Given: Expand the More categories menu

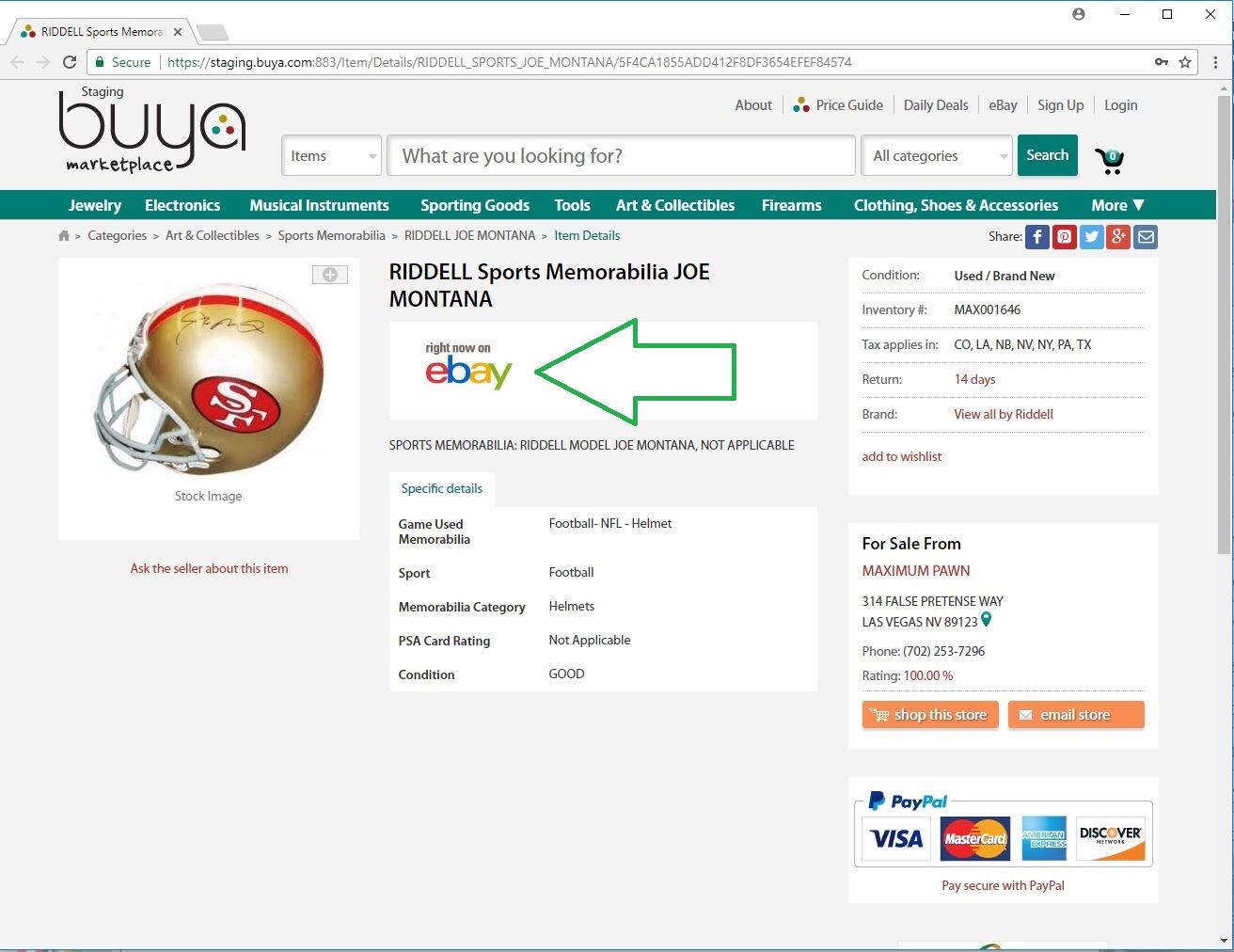Looking at the screenshot, I should (1117, 205).
